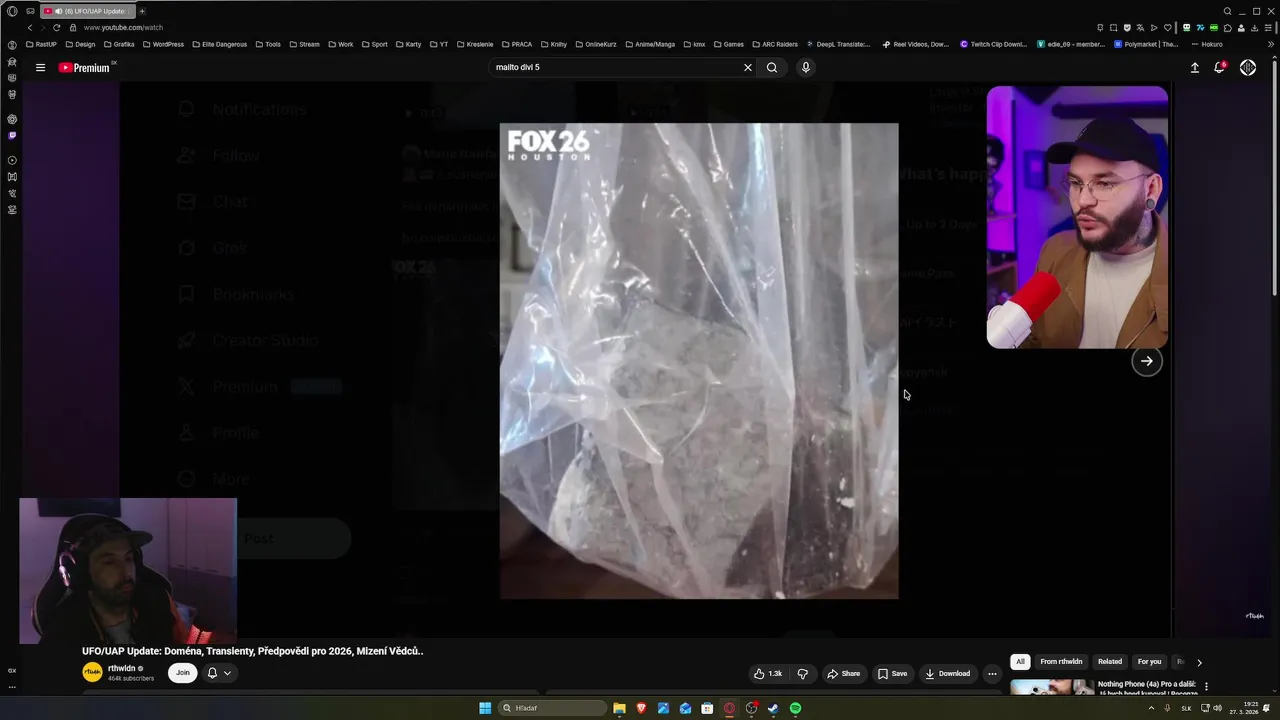
Task: Click the YouTube search magnifier button
Action: click(x=772, y=68)
